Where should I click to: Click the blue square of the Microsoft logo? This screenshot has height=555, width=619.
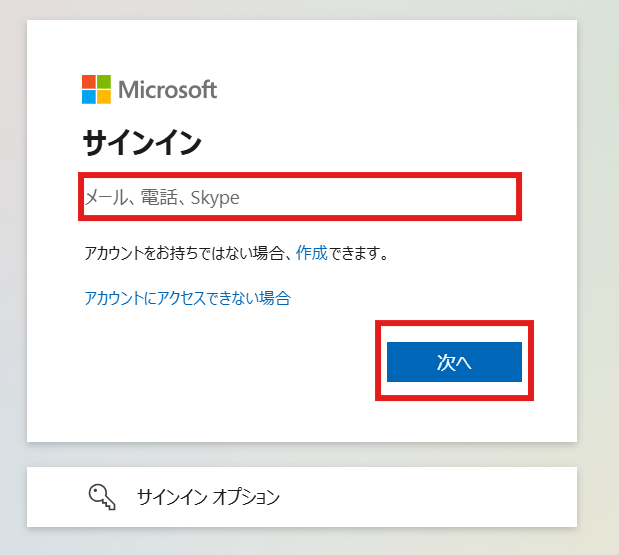89,96
